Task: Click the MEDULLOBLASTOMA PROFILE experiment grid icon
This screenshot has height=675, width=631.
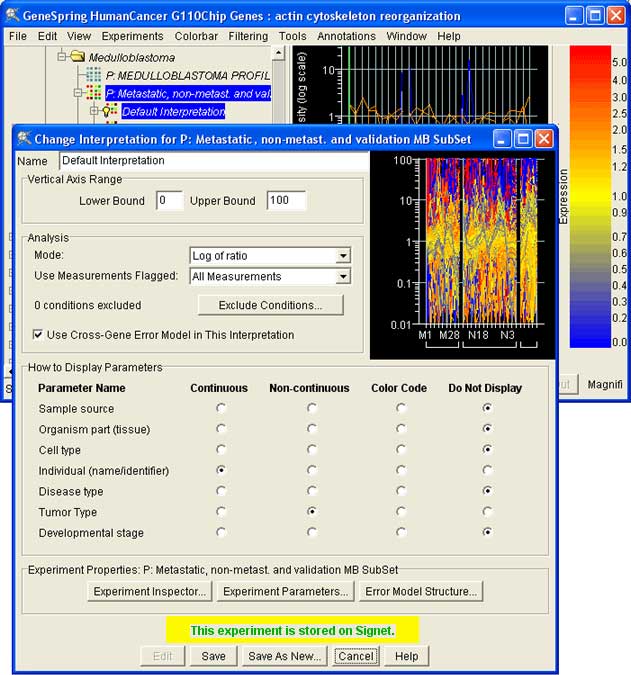Action: click(x=94, y=75)
